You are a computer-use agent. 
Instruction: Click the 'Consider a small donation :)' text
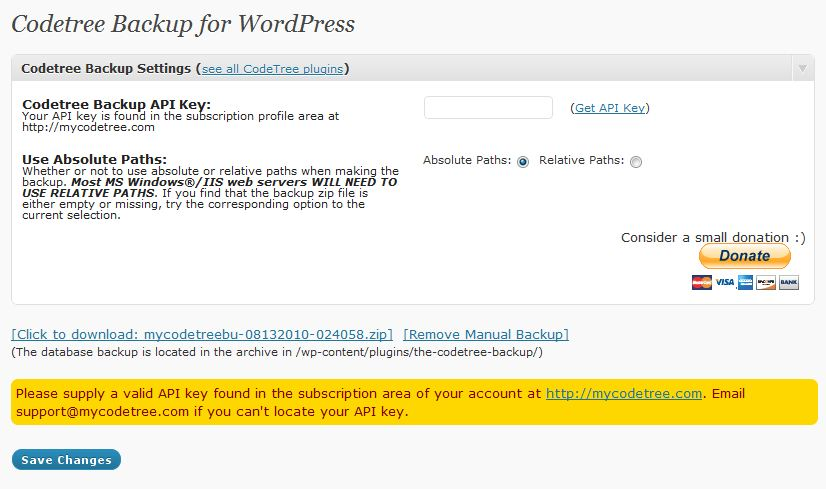pos(713,238)
